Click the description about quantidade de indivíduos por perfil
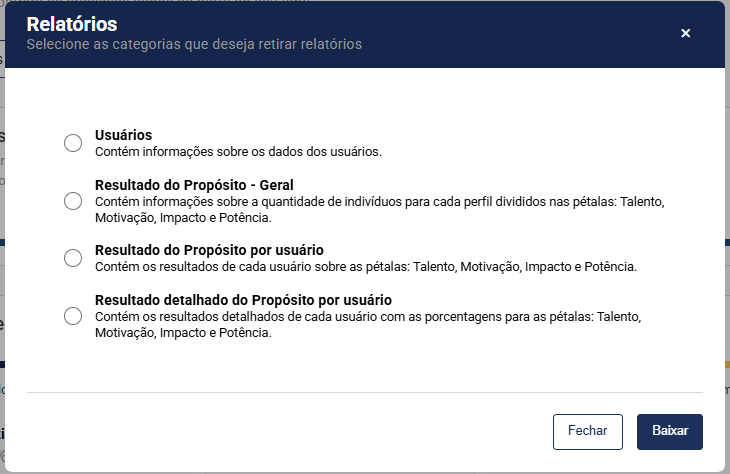 click(380, 202)
